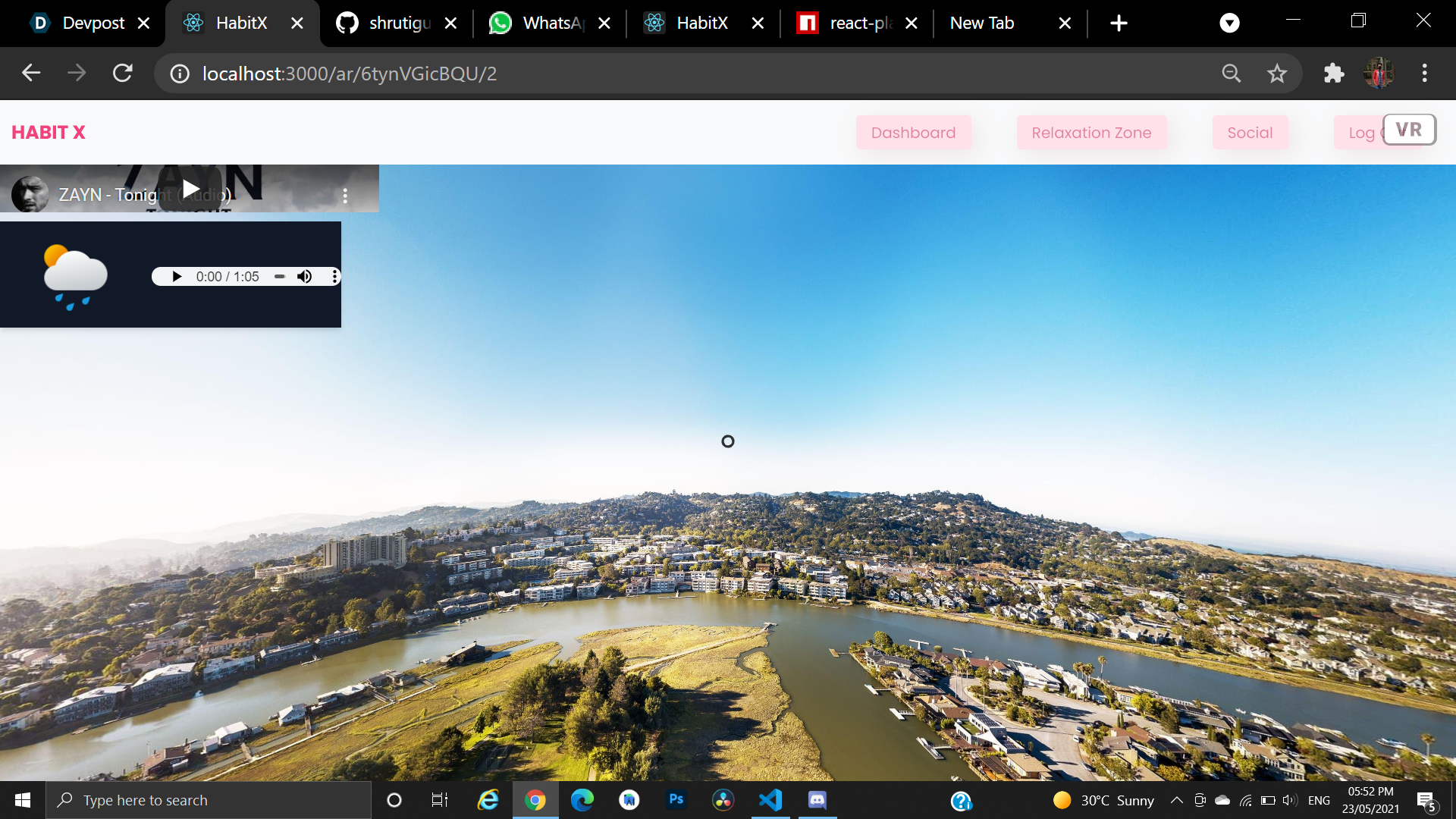Image resolution: width=1456 pixels, height=819 pixels.
Task: Bookmark this page with star icon
Action: click(x=1277, y=74)
